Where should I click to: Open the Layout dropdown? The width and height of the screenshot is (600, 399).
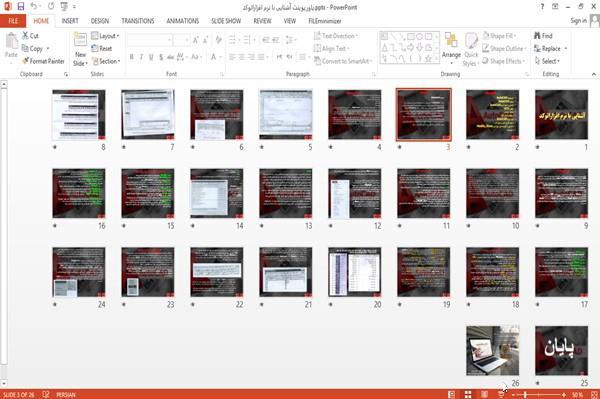coord(105,36)
